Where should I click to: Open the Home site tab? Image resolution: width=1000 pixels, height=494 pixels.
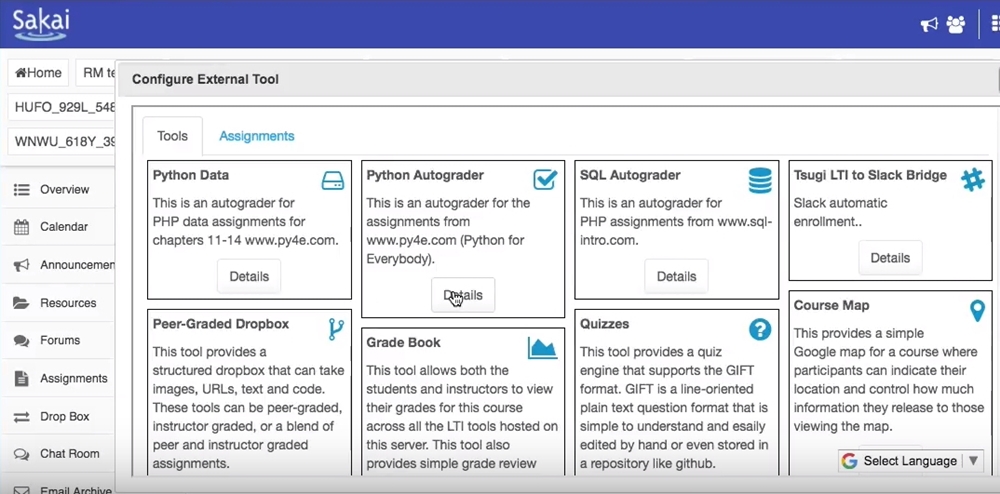(x=38, y=73)
